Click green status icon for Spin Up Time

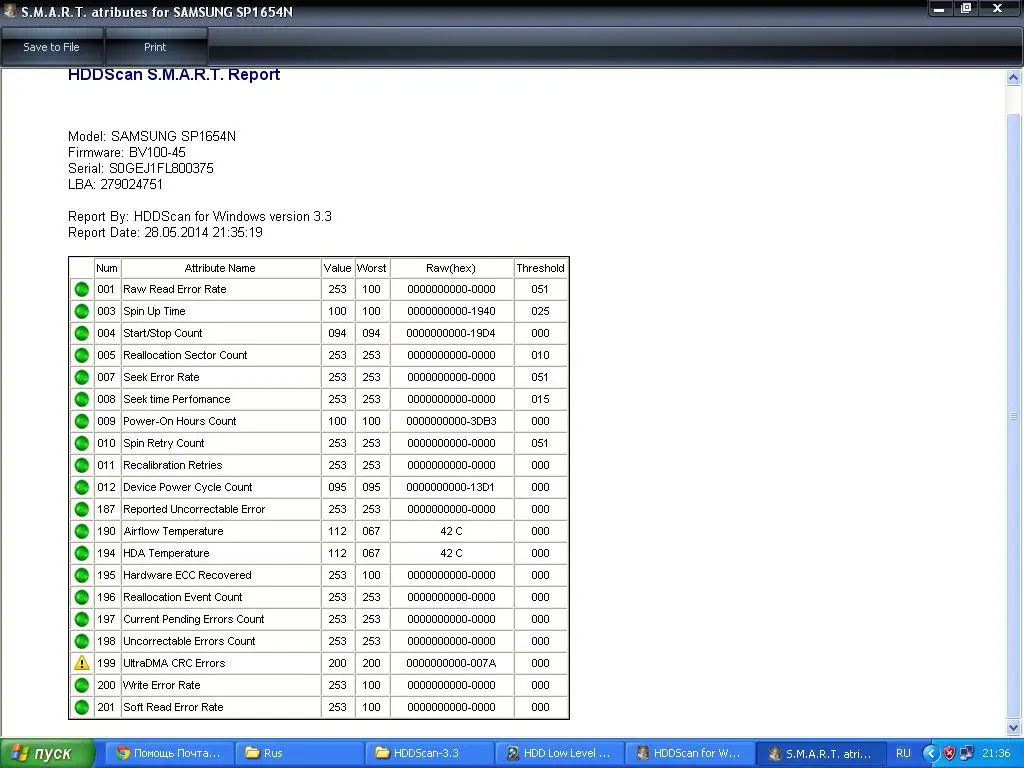(82, 312)
